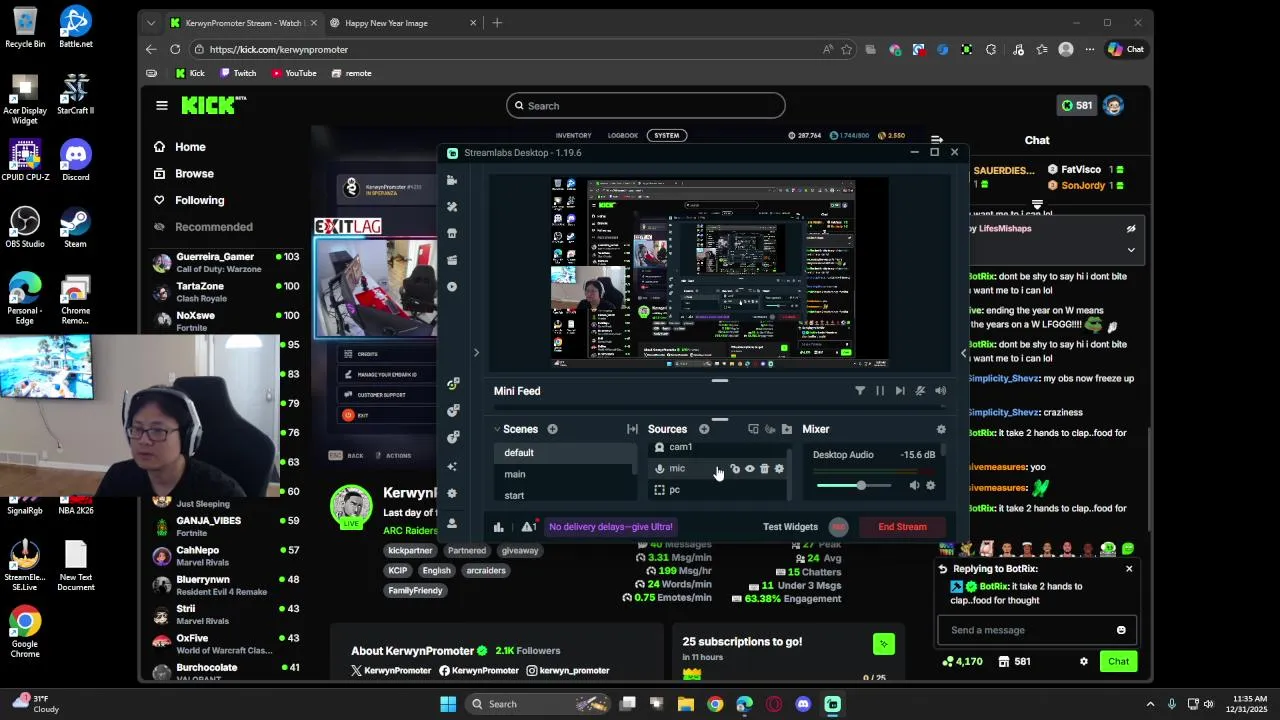The image size is (1280, 720).
Task: Open Guerreira_Gamer recommended channel
Action: click(x=225, y=262)
